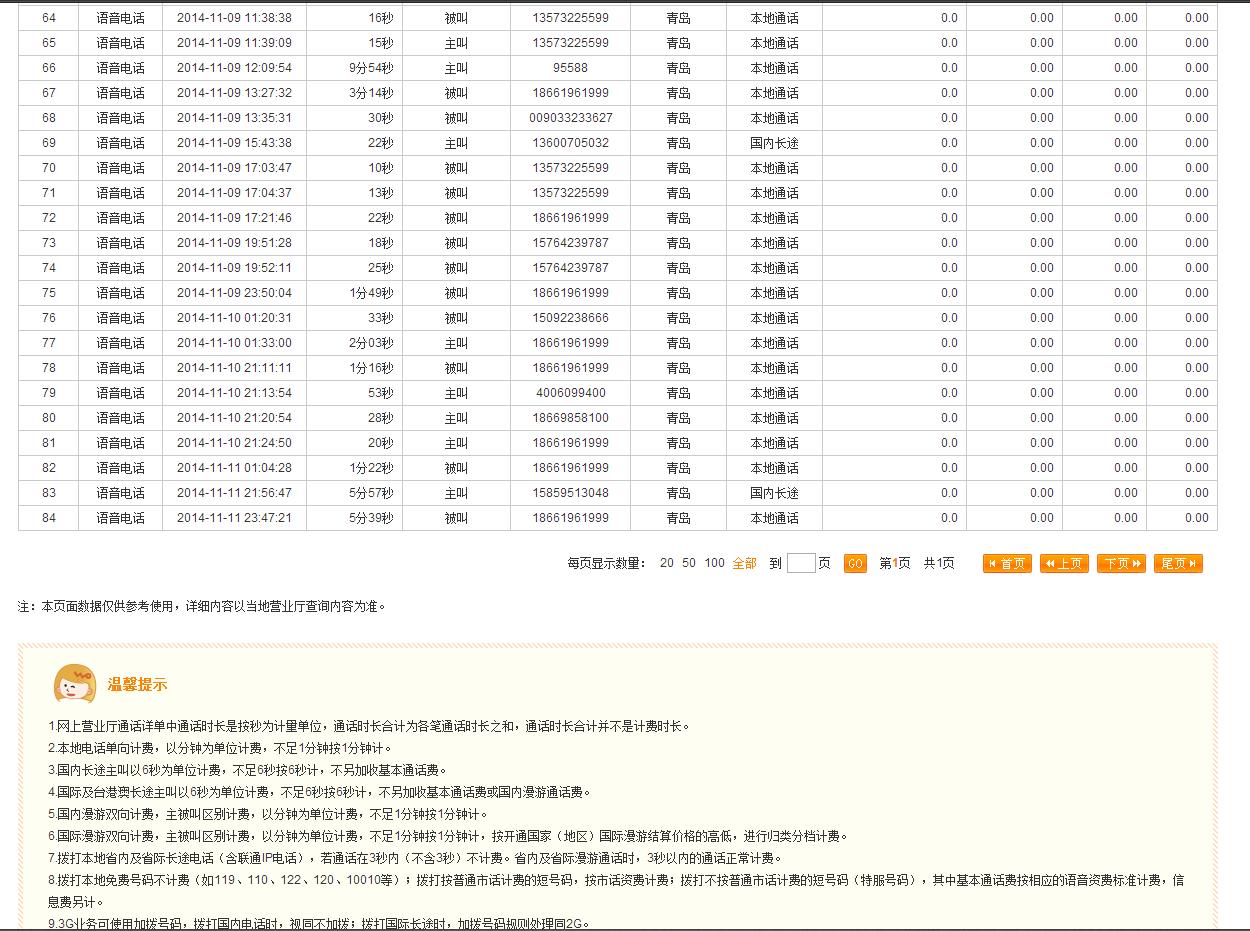Select duration 2分03秒

tap(371, 343)
